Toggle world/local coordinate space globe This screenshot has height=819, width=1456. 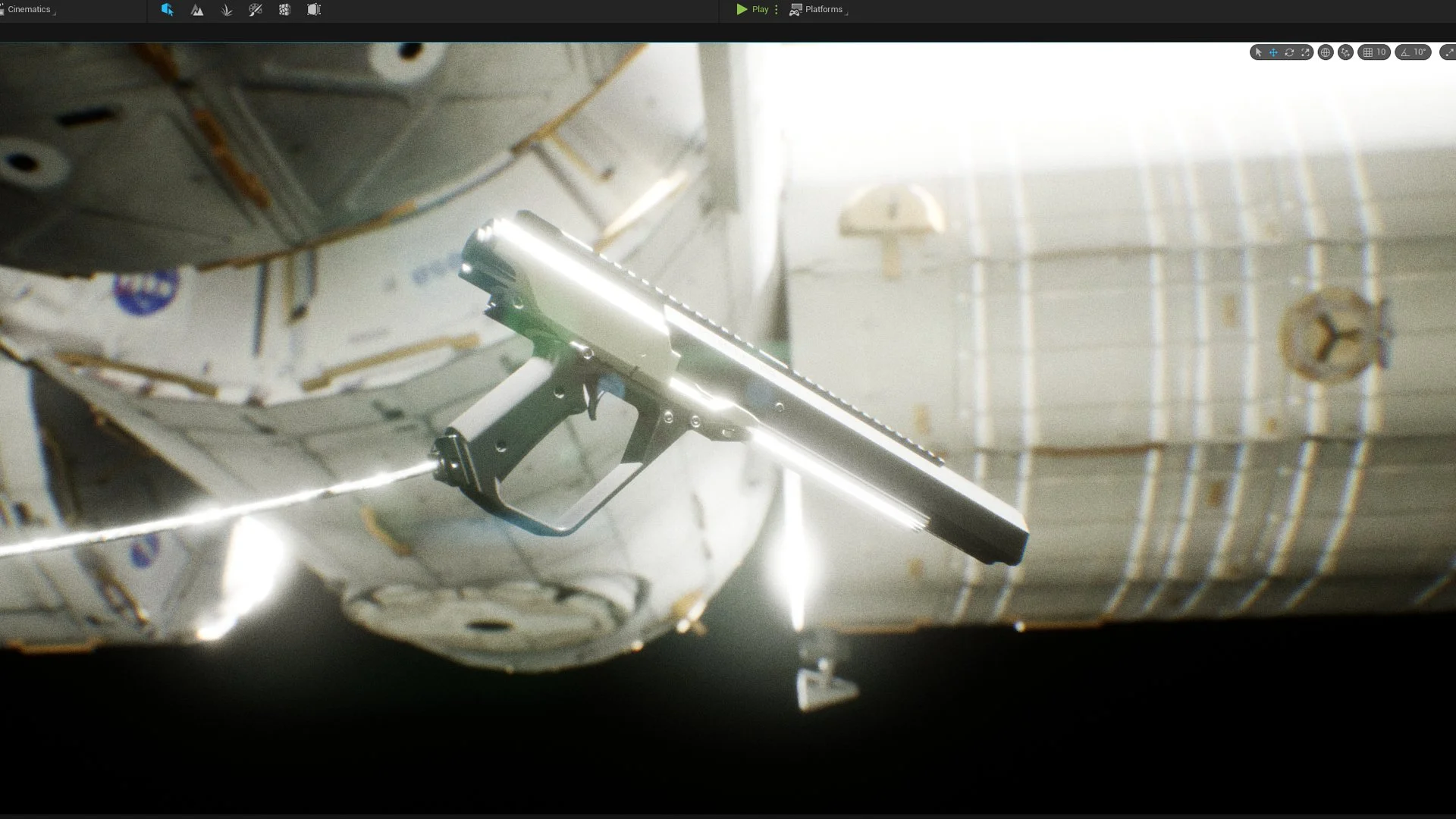tap(1326, 52)
